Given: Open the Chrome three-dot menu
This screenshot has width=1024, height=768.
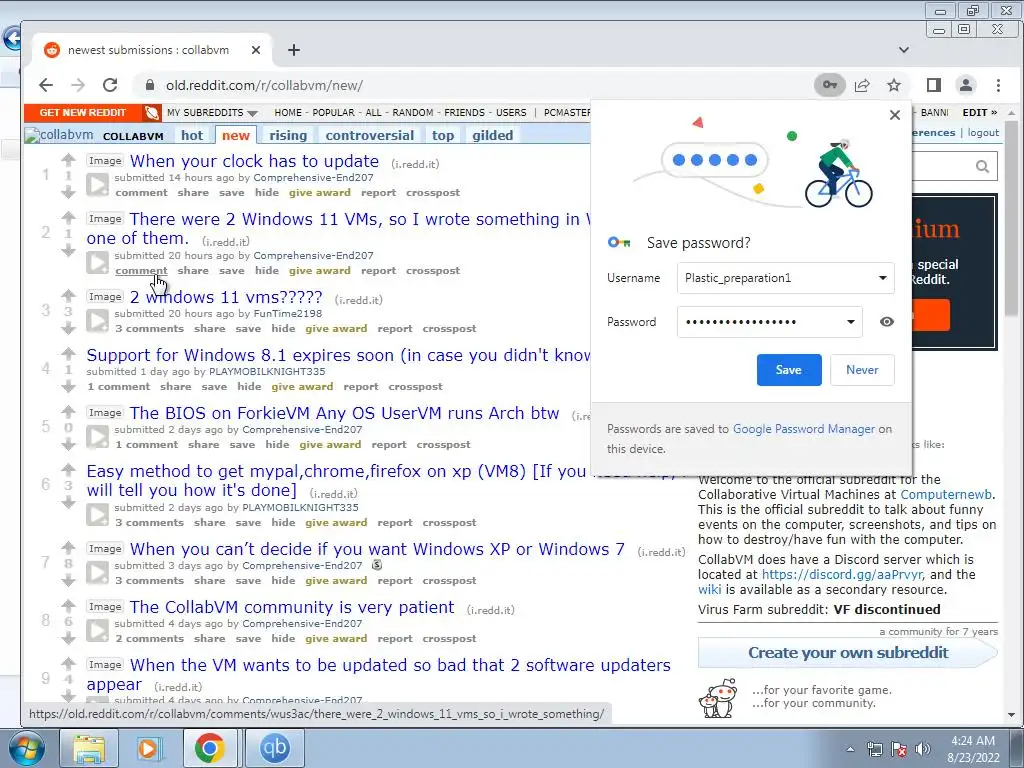Looking at the screenshot, I should point(998,85).
